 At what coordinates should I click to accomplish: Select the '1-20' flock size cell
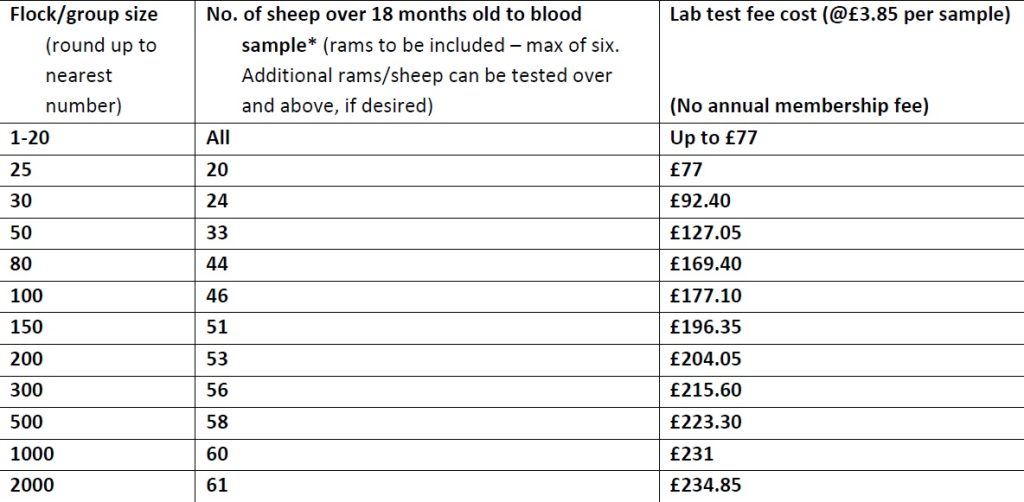tap(30, 138)
